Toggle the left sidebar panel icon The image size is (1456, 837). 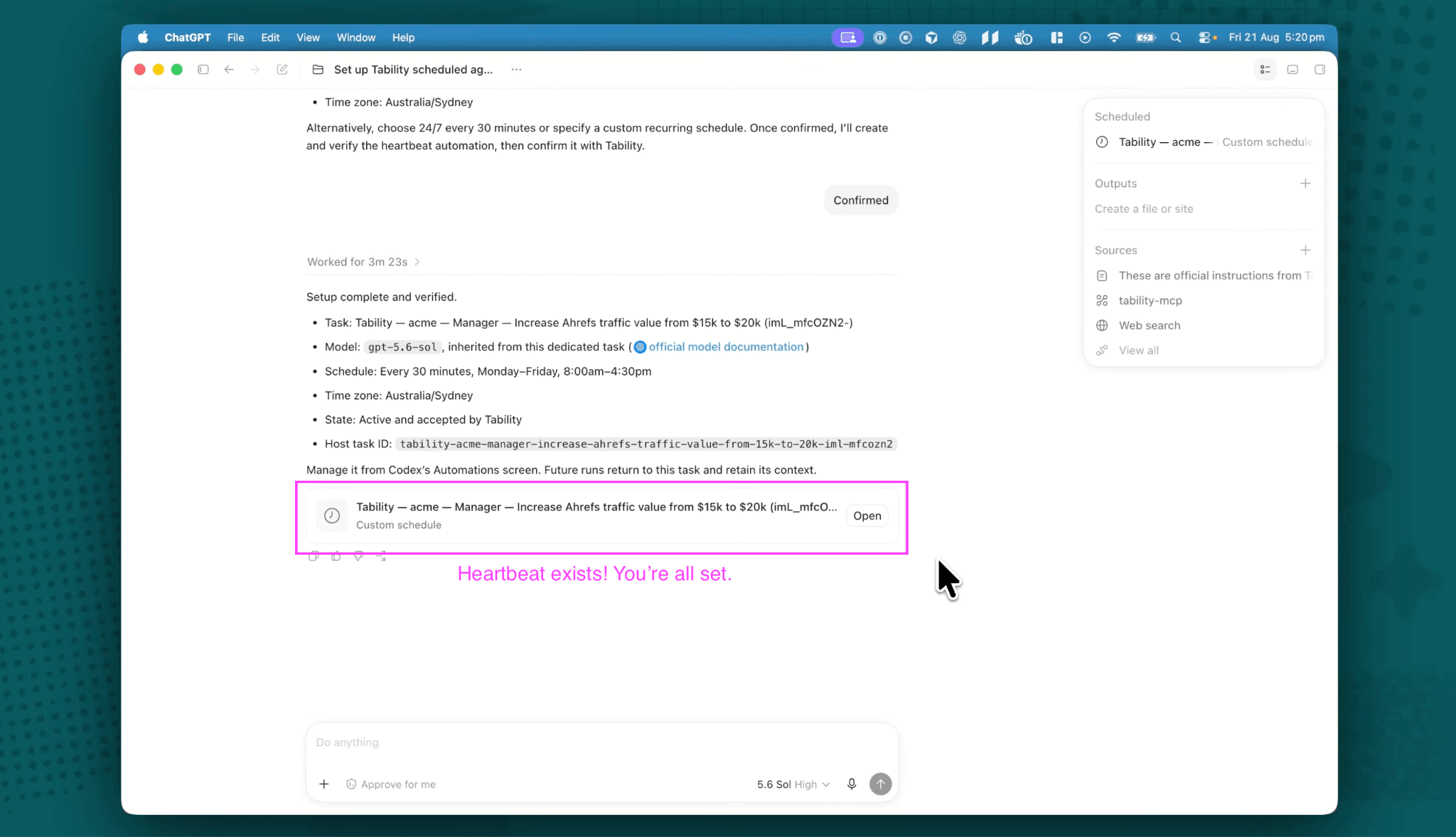(203, 70)
